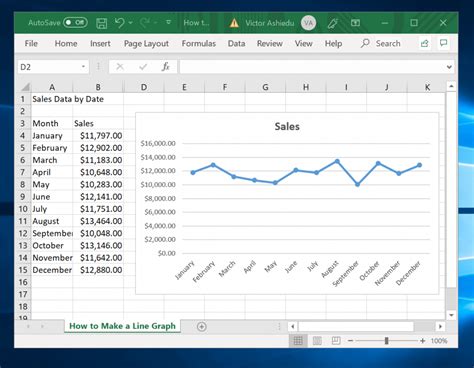The width and height of the screenshot is (474, 368).
Task: Click the VA account avatar
Action: click(x=308, y=23)
